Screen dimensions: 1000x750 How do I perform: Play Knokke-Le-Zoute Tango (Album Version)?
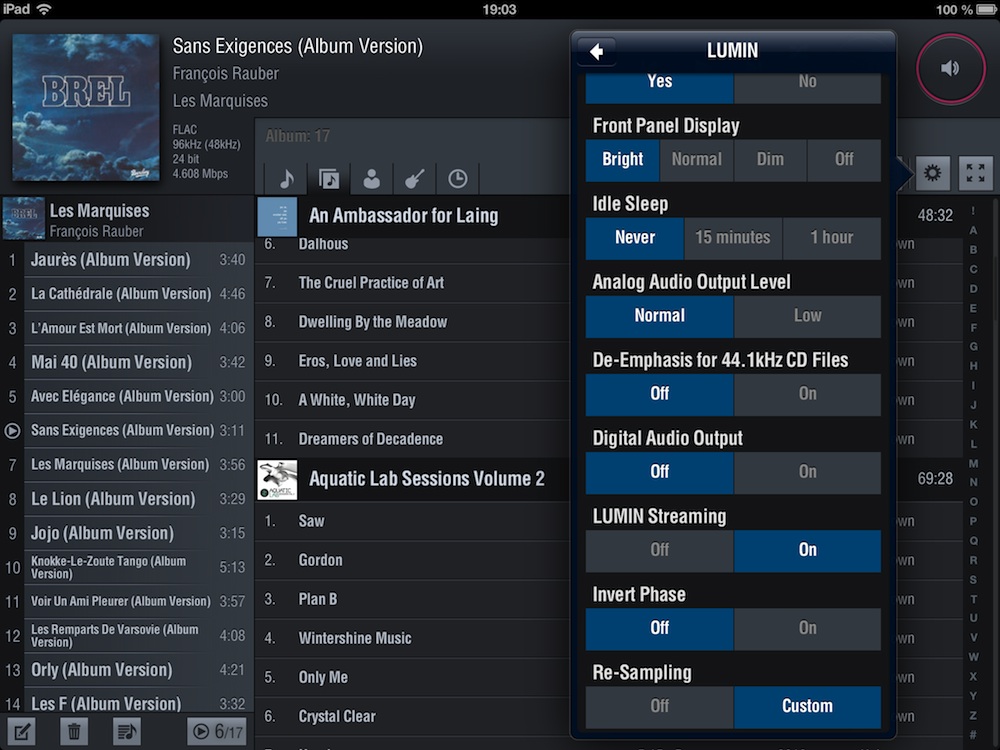(x=126, y=567)
